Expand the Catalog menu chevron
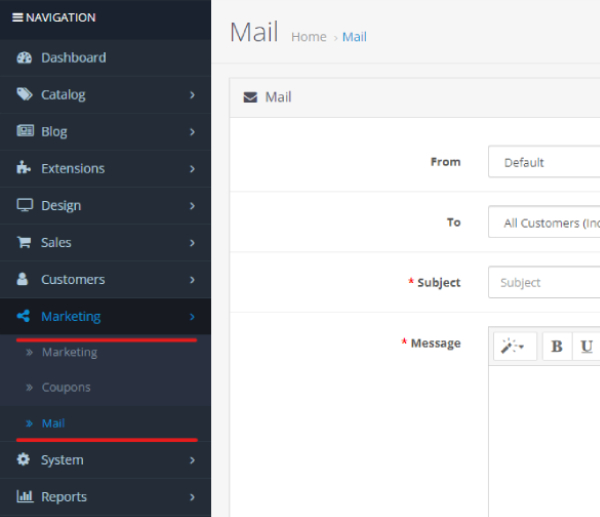Viewport: 600px width, 517px height. click(192, 95)
